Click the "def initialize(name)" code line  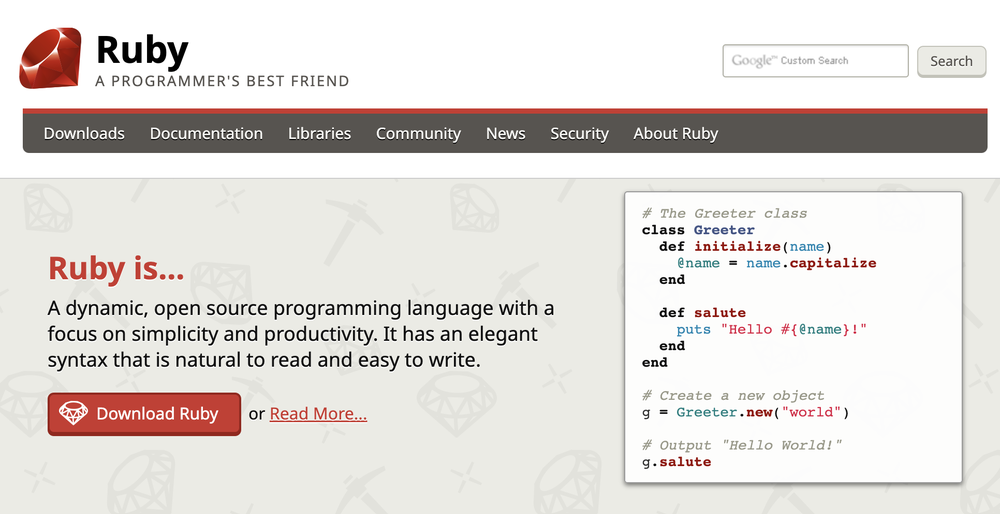click(x=746, y=246)
